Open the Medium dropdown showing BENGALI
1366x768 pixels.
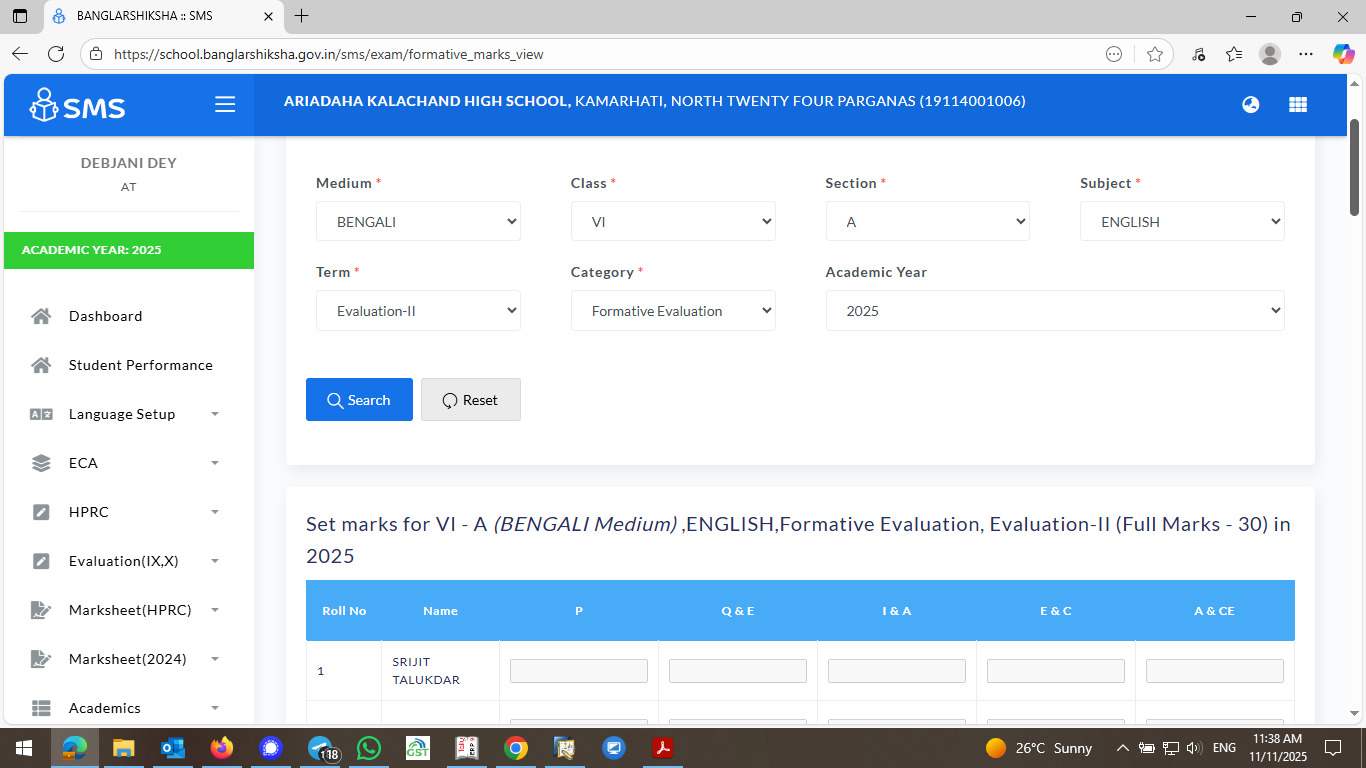(x=418, y=222)
